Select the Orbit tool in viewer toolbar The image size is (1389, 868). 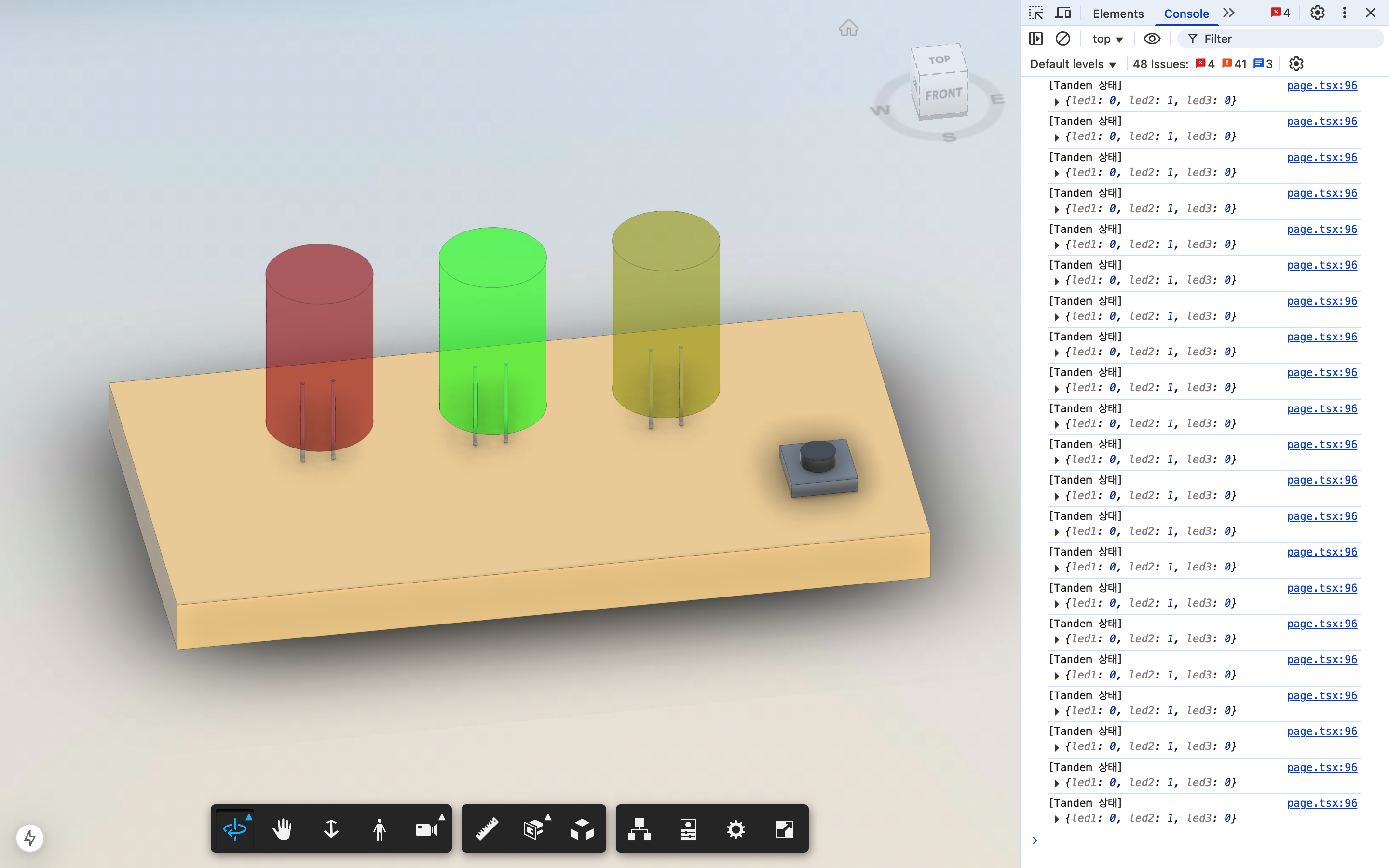pyautogui.click(x=235, y=829)
